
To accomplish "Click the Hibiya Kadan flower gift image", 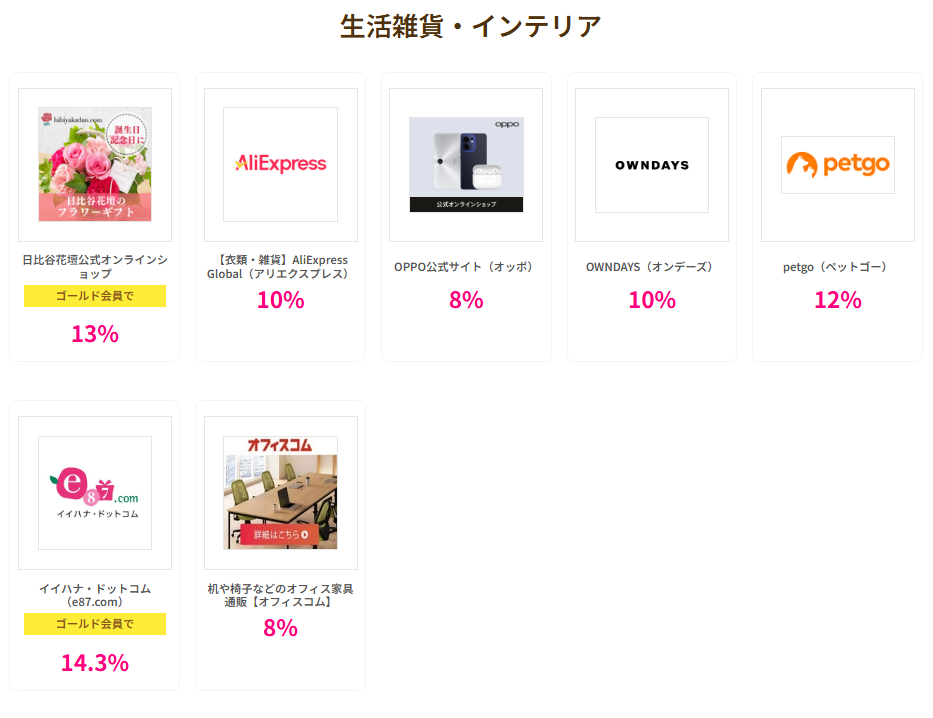I will 95,164.
